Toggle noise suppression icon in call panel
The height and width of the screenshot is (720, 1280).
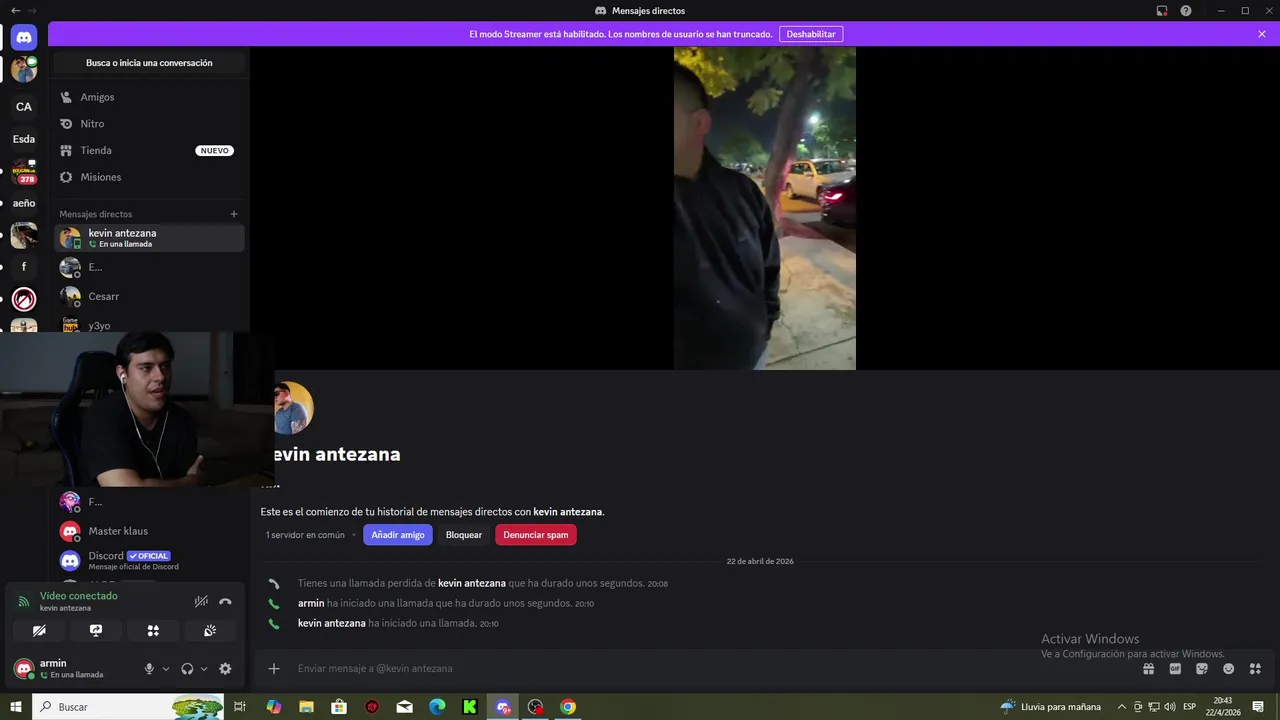tap(201, 602)
